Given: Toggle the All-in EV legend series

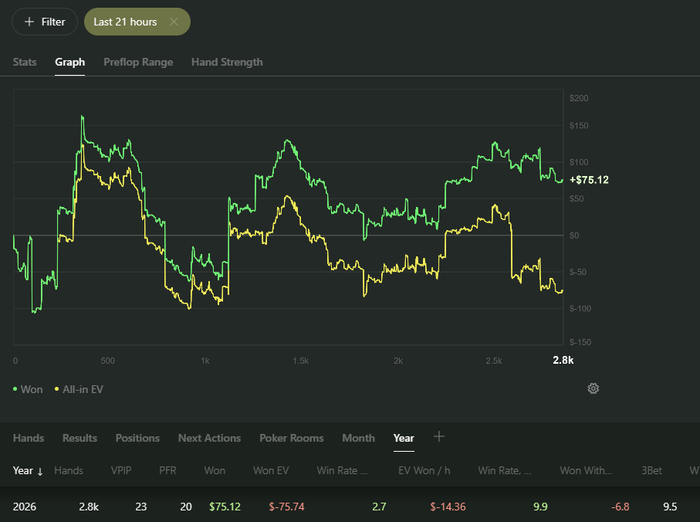Looking at the screenshot, I should click(79, 389).
